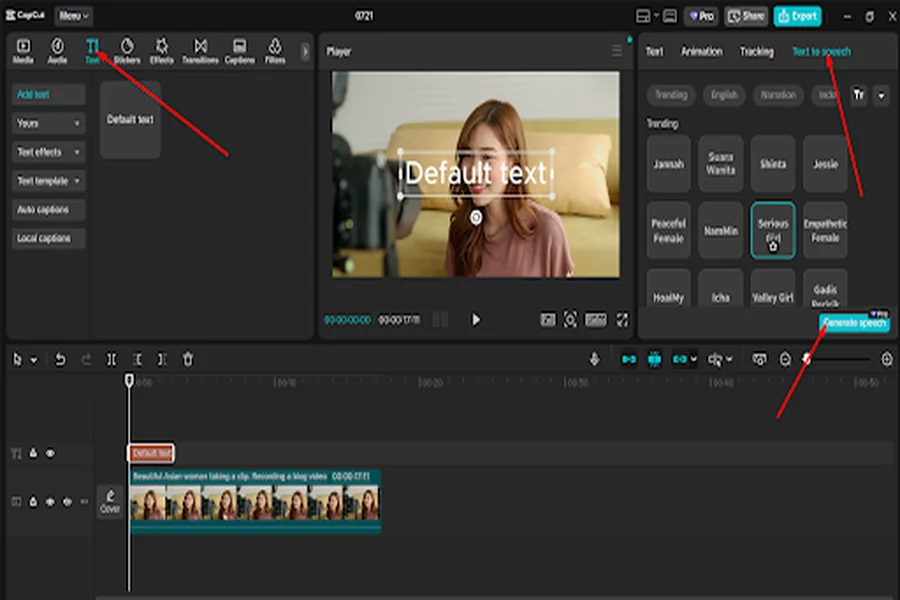Toggle visibility eye on text track
This screenshot has height=600, width=900.
[x=51, y=454]
